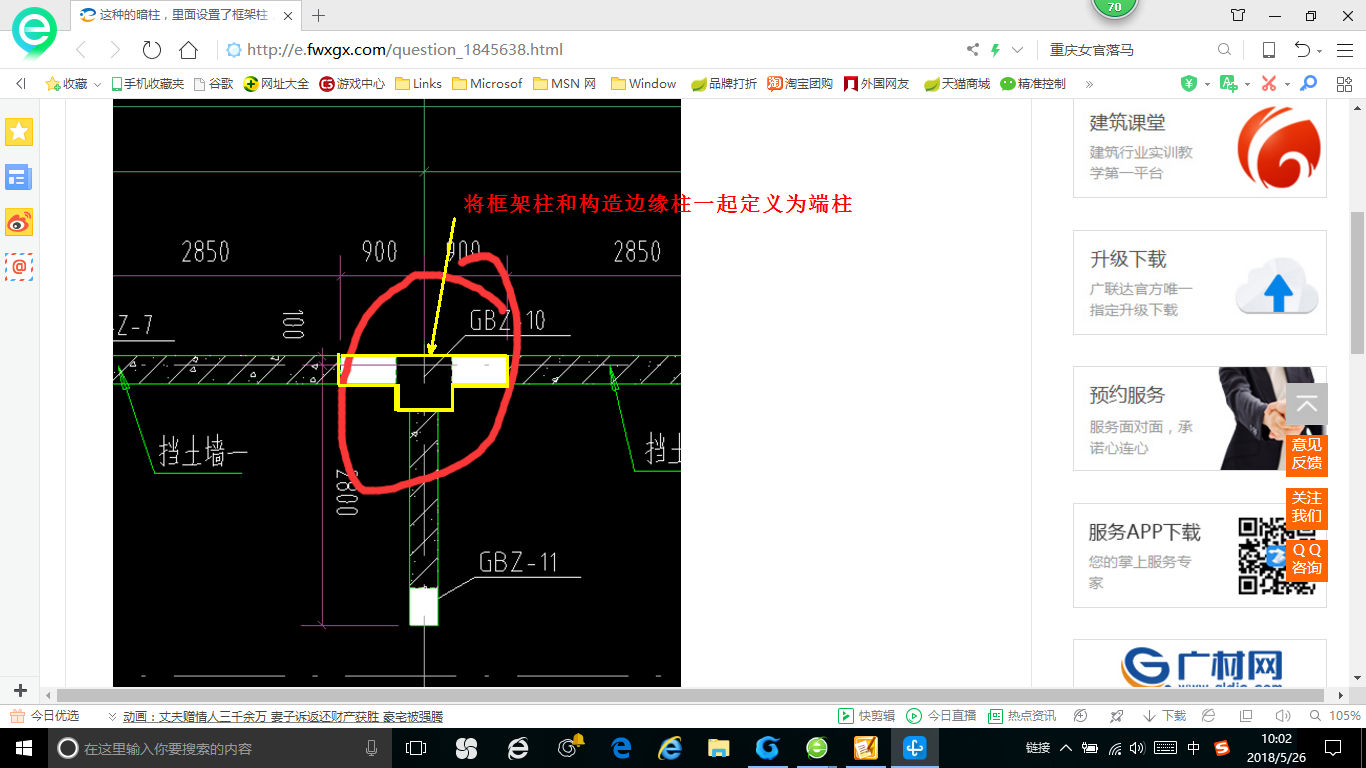1366x768 pixels.
Task: Click the undo closed-tab arrow icon
Action: [x=1302, y=50]
